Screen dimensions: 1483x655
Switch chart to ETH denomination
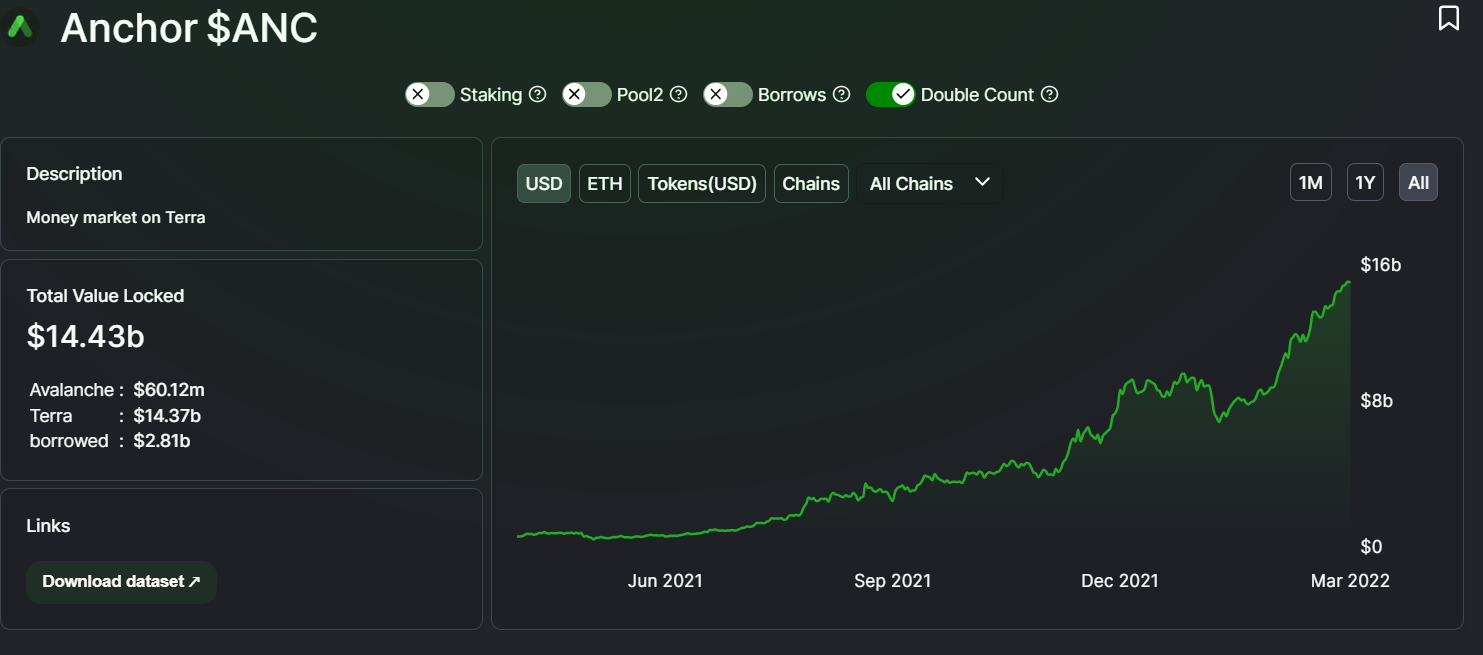tap(605, 184)
